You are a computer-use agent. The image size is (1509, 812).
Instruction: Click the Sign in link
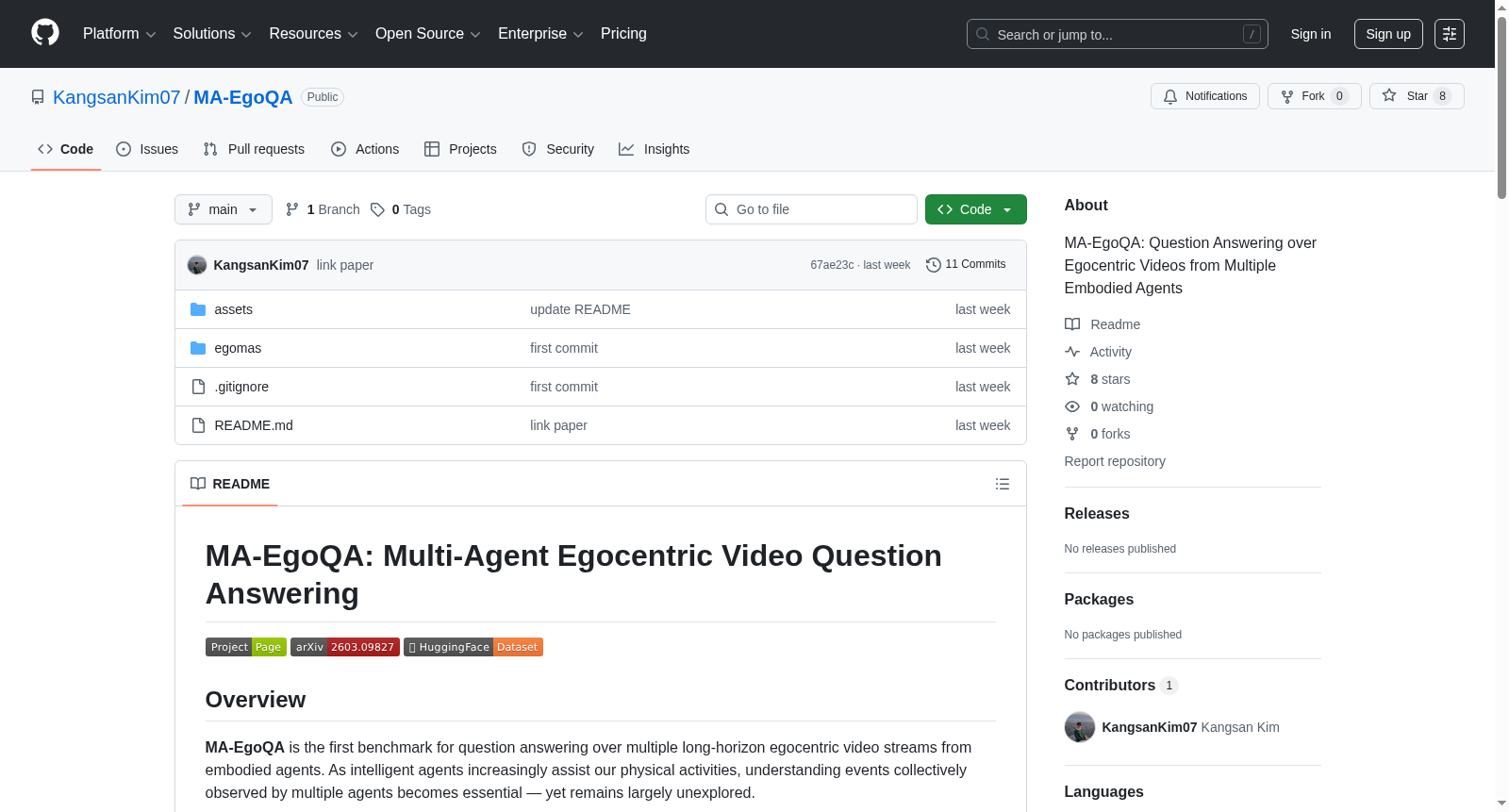pyautogui.click(x=1311, y=34)
